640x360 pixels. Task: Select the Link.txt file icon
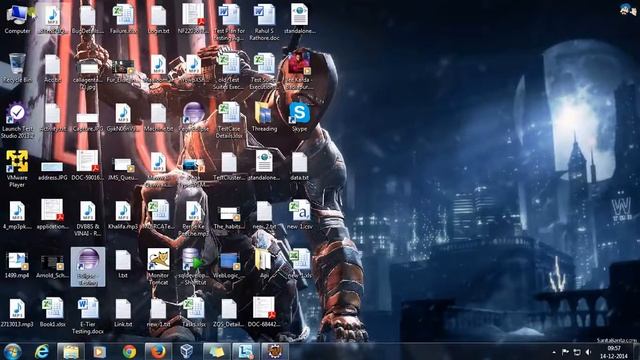[123, 313]
